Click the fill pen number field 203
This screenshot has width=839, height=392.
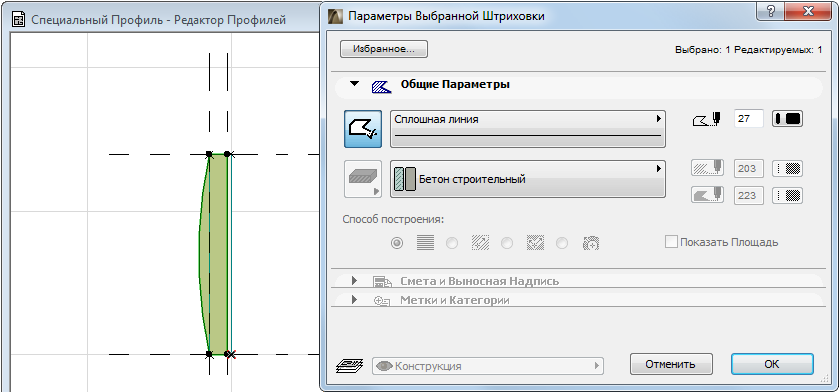point(749,168)
